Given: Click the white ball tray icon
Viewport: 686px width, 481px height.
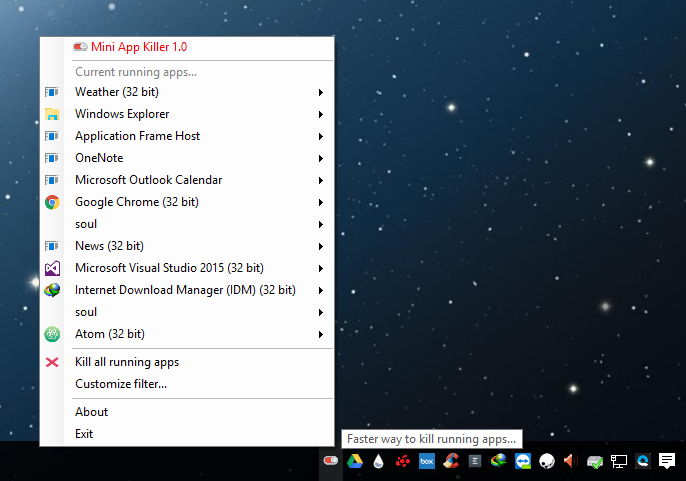Looking at the screenshot, I should [x=547, y=461].
